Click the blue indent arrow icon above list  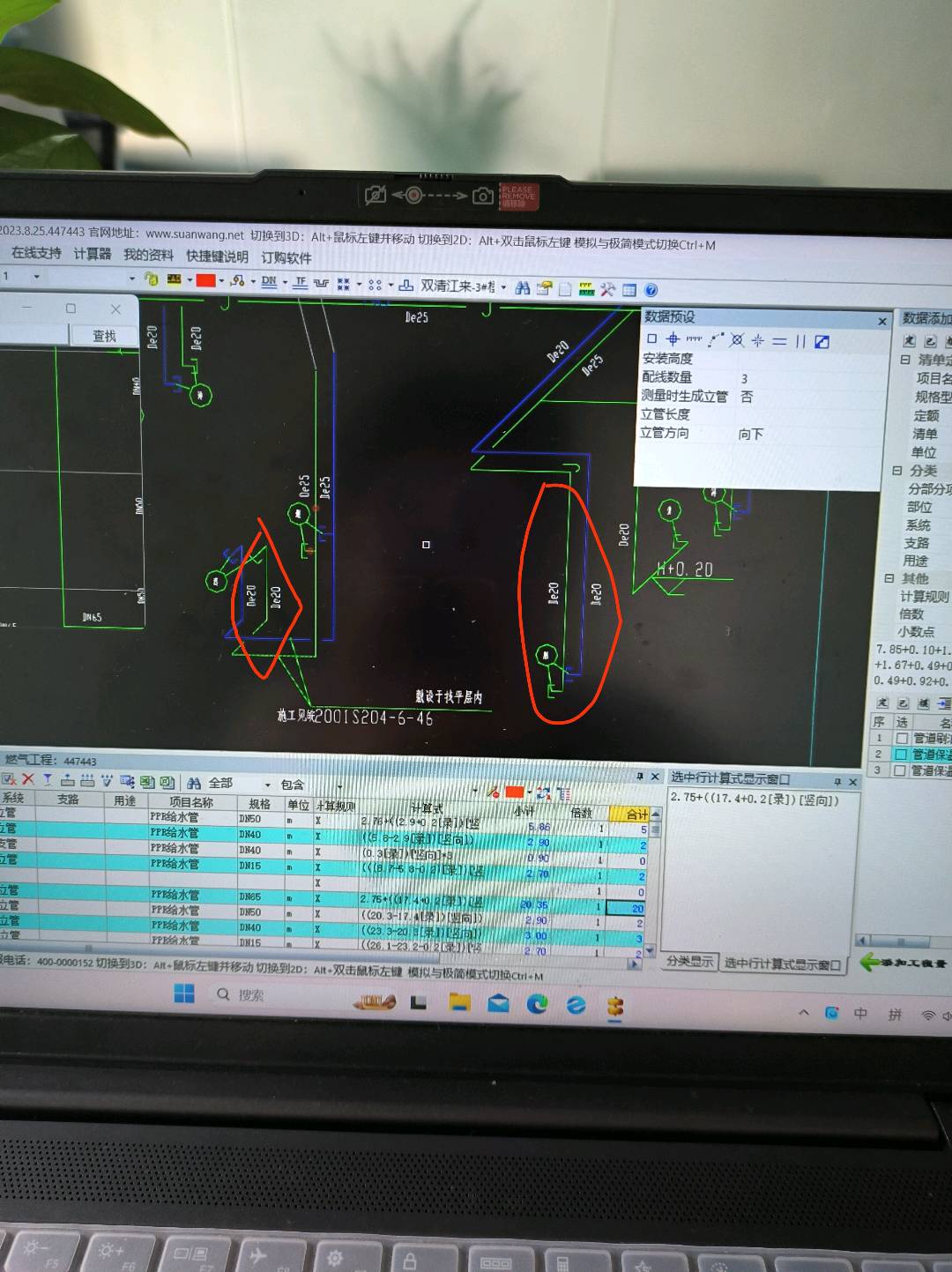(x=944, y=703)
